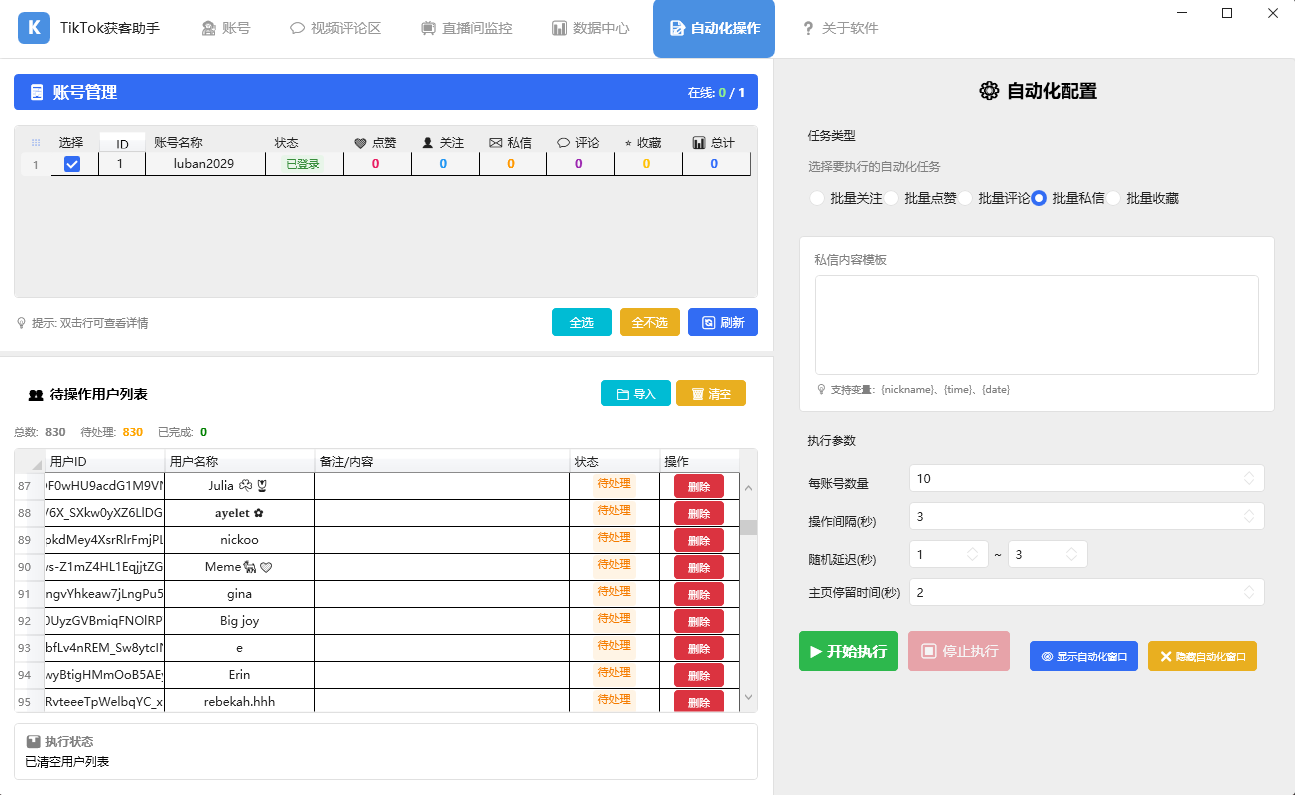
Task: Click the 已登录 status cell
Action: coord(304,164)
